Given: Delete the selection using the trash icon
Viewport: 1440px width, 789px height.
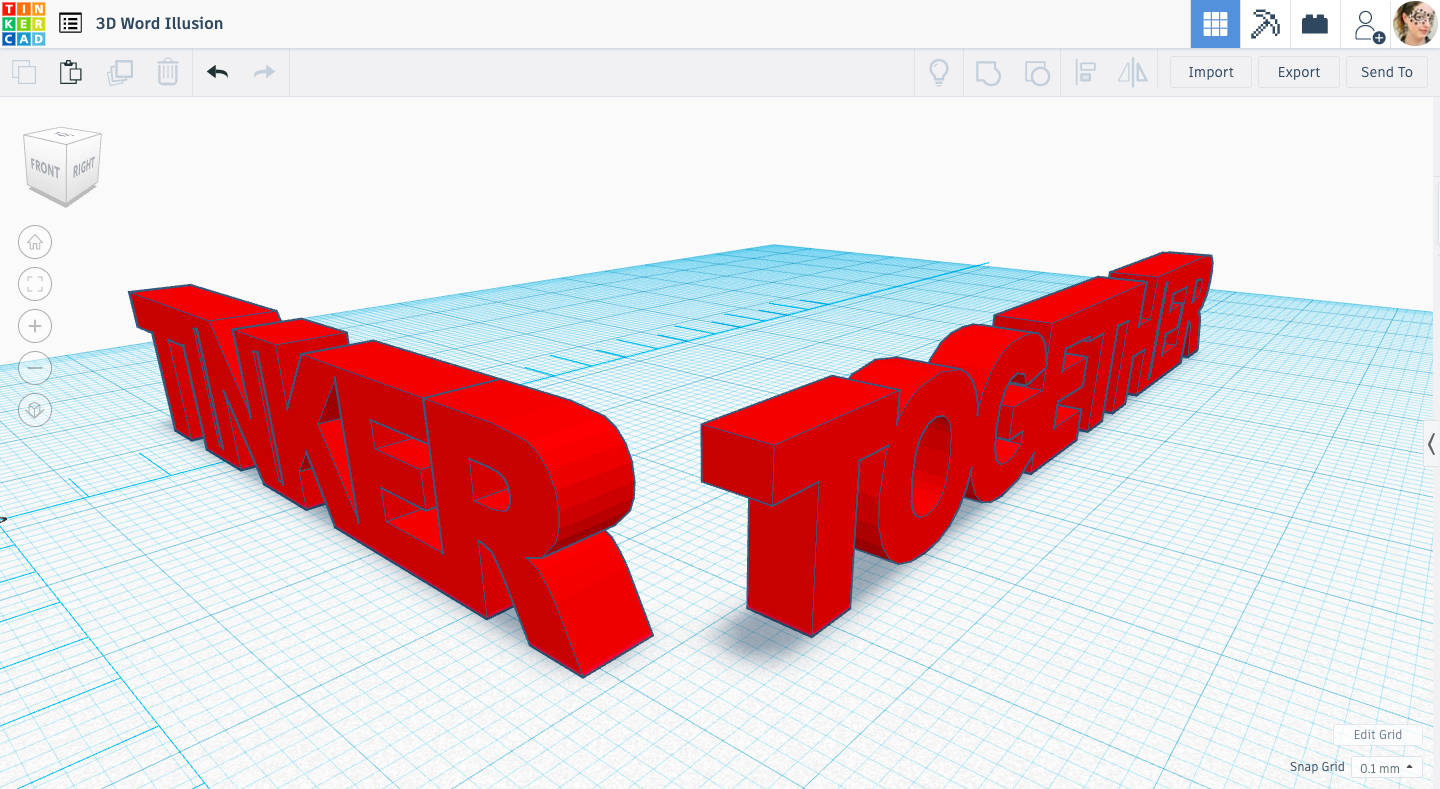Looking at the screenshot, I should pyautogui.click(x=167, y=72).
